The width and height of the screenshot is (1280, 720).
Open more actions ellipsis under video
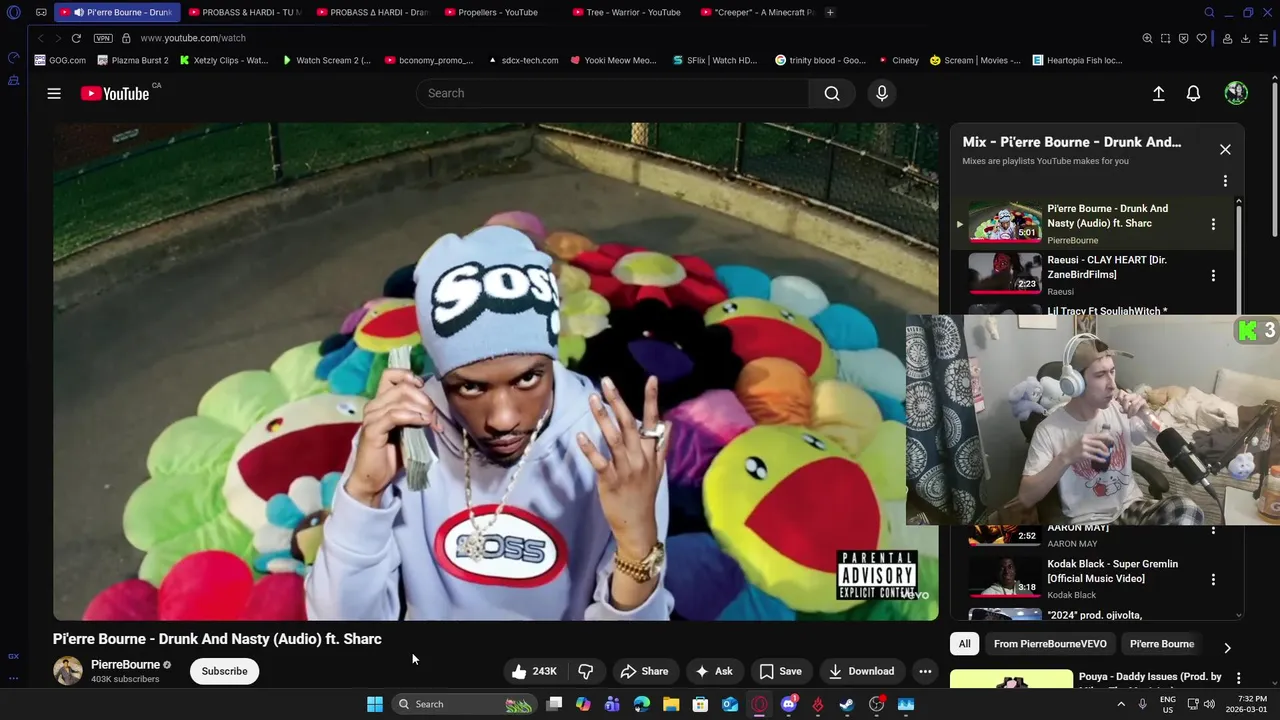coord(925,671)
